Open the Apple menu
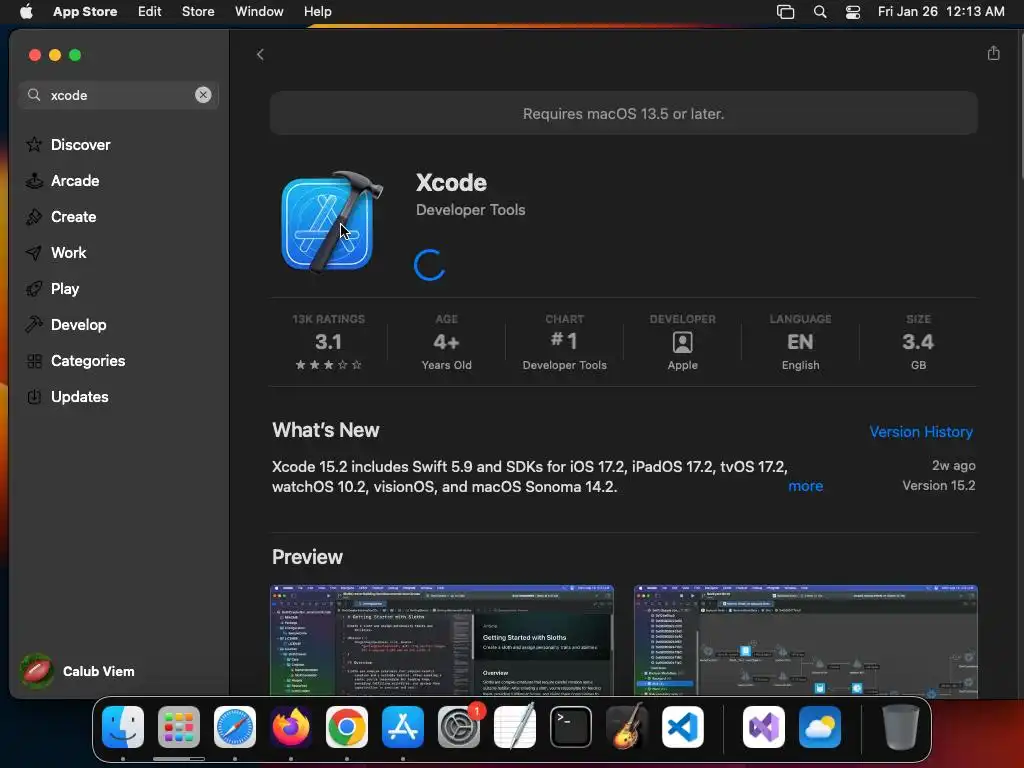1024x768 pixels. (x=26, y=12)
